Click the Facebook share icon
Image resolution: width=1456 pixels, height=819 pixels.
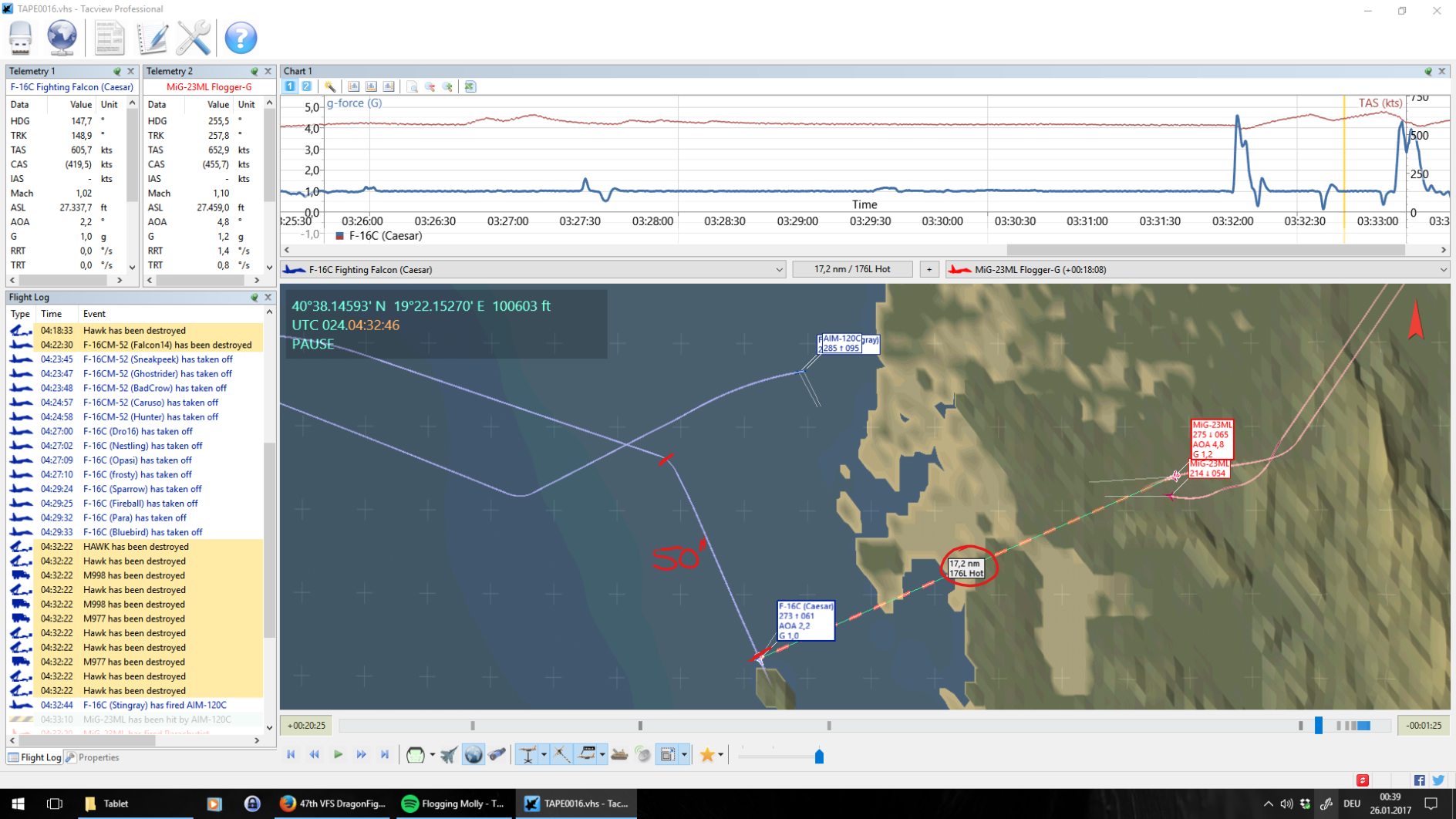click(x=1420, y=780)
